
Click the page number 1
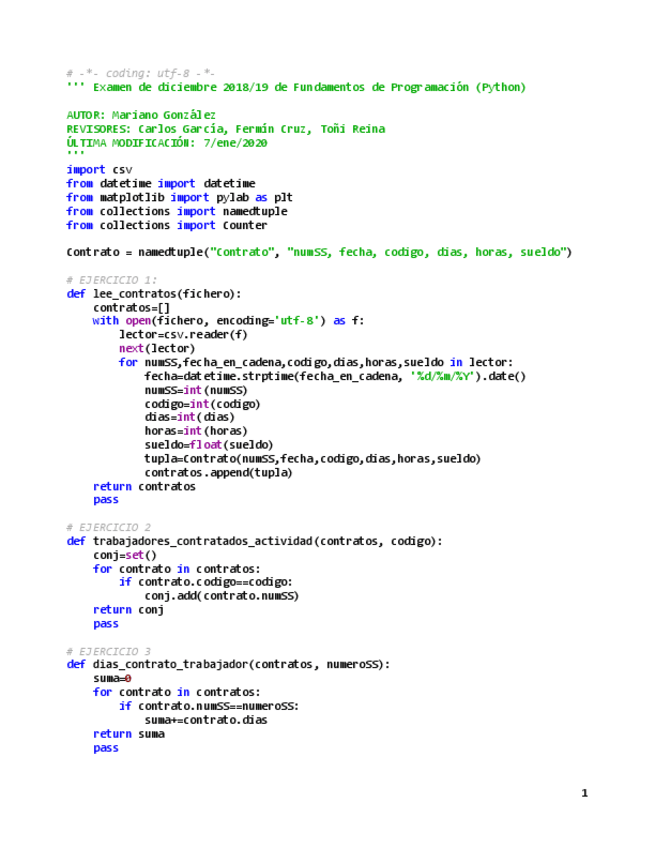(584, 793)
